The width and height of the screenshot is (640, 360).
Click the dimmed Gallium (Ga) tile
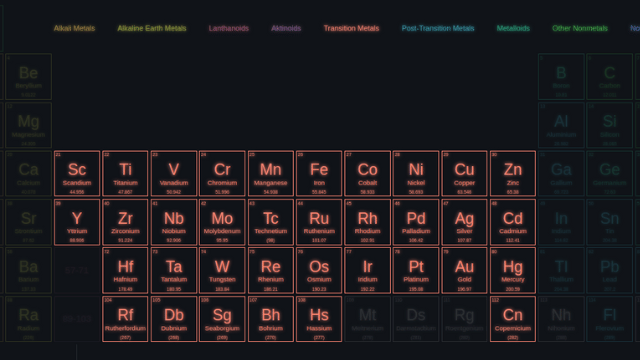(x=561, y=173)
